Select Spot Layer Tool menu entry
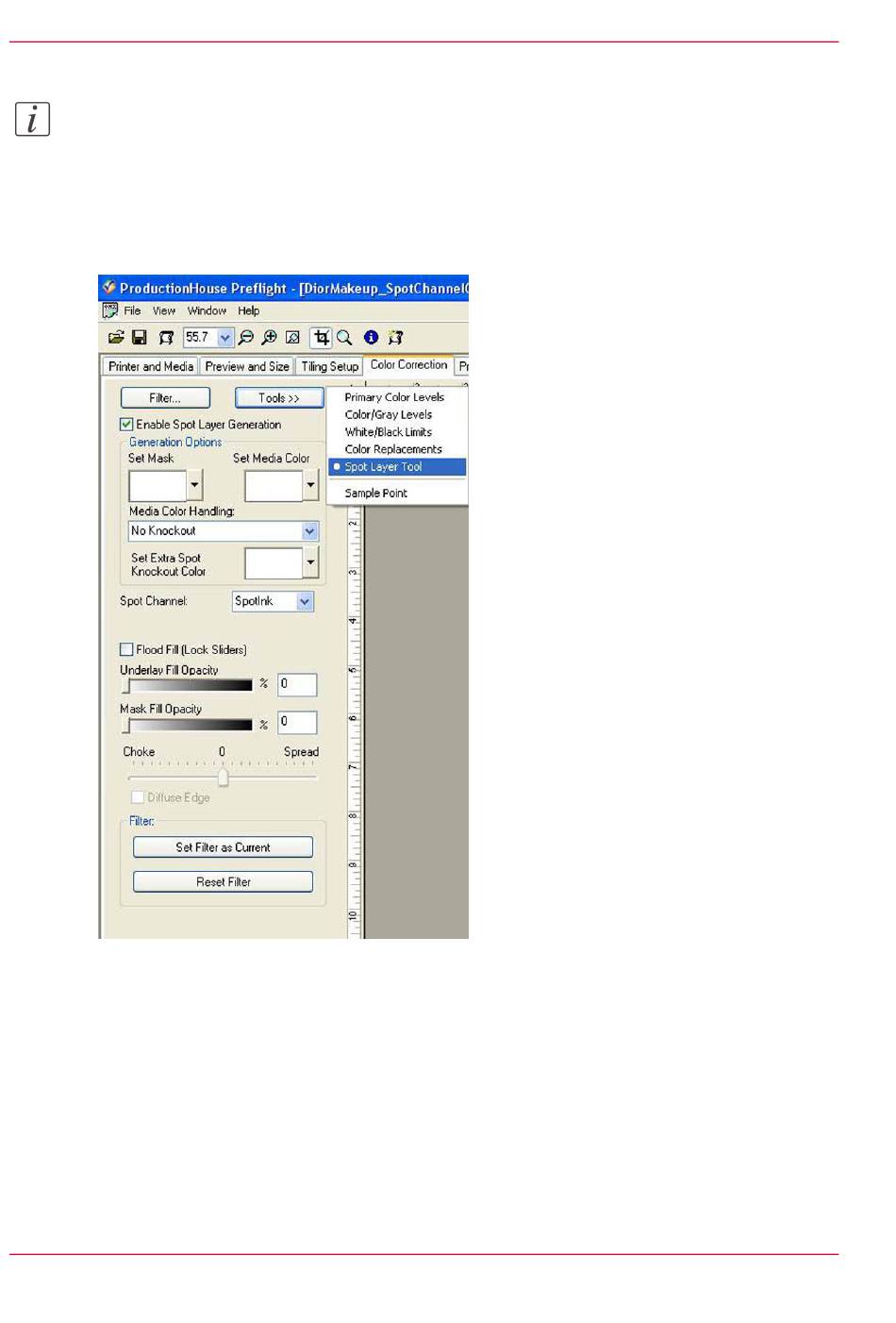 397,467
